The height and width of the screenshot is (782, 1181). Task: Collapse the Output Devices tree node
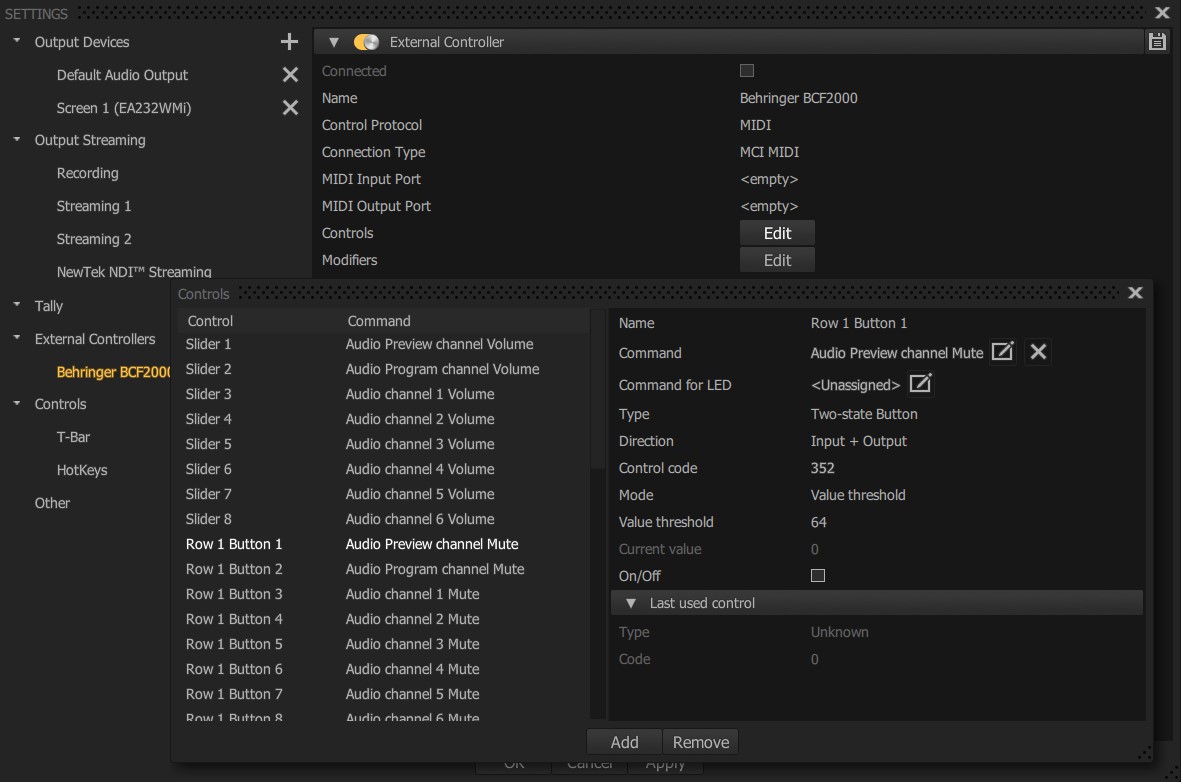point(17,40)
